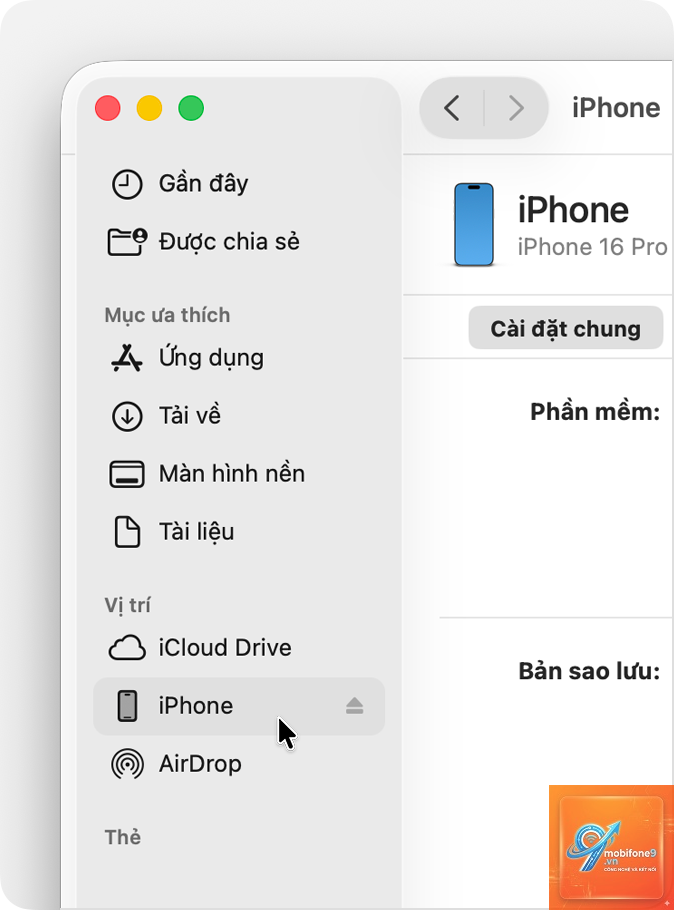Viewport: 674px width, 910px height.
Task: Select Được chia sẻ in the sidebar
Action: tap(229, 242)
